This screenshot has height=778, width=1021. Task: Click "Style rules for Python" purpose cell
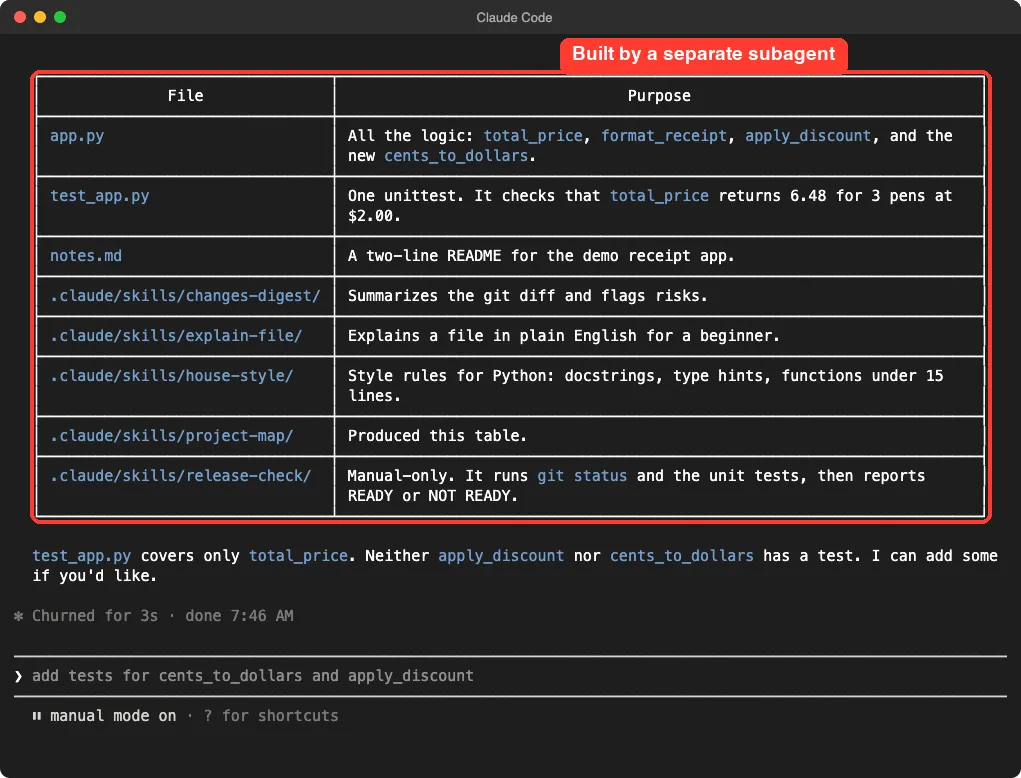tap(659, 385)
